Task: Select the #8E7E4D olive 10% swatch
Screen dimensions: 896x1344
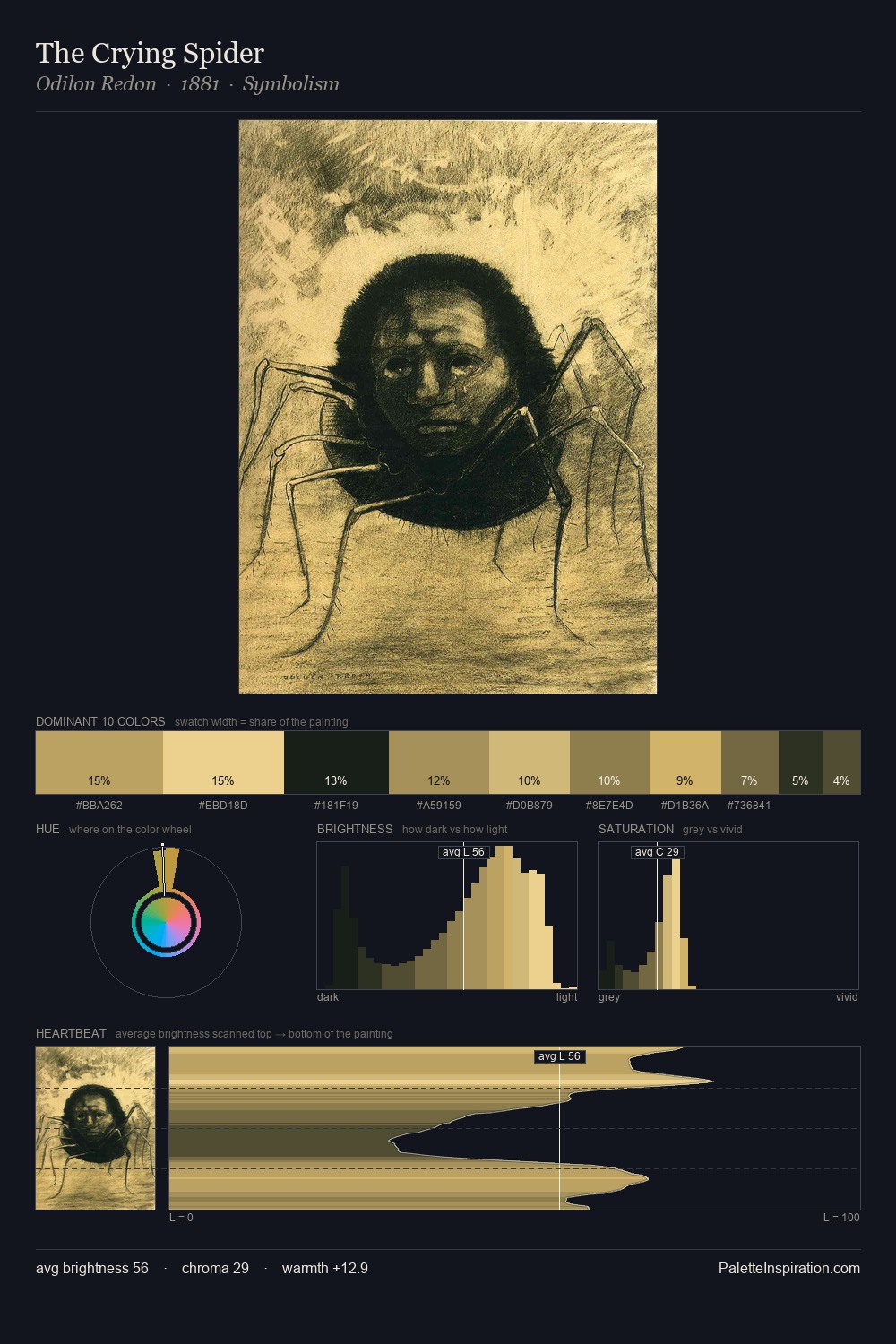Action: point(609,762)
